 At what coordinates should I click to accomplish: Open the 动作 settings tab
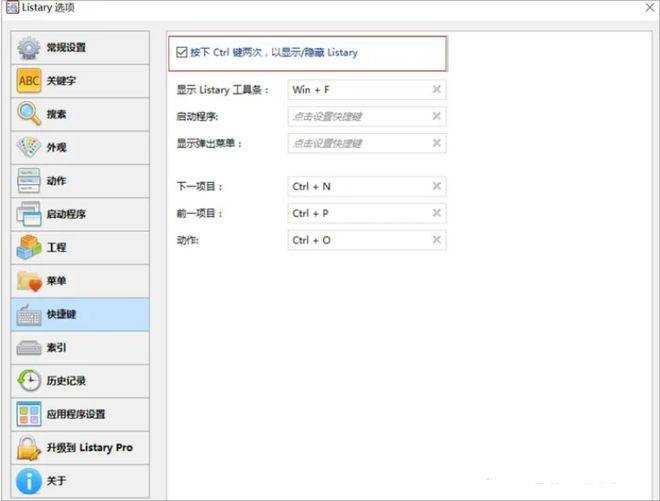(x=80, y=181)
